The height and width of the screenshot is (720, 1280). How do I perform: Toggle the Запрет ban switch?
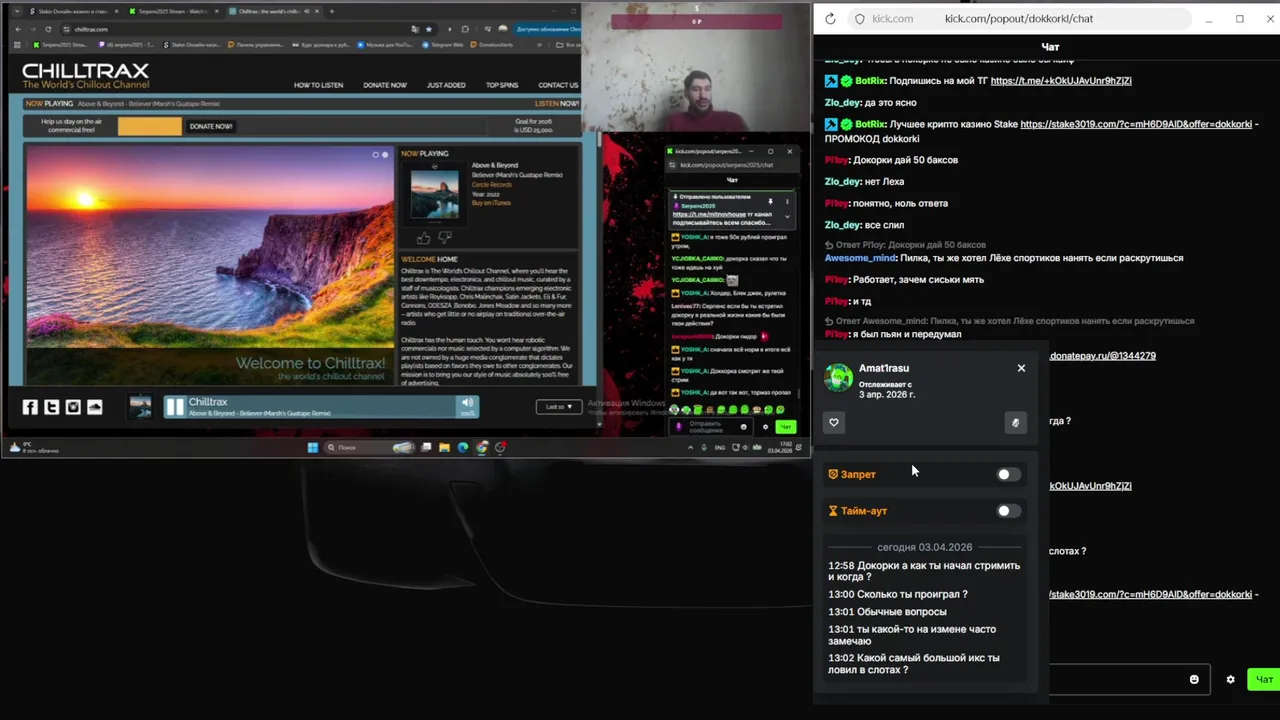1008,474
